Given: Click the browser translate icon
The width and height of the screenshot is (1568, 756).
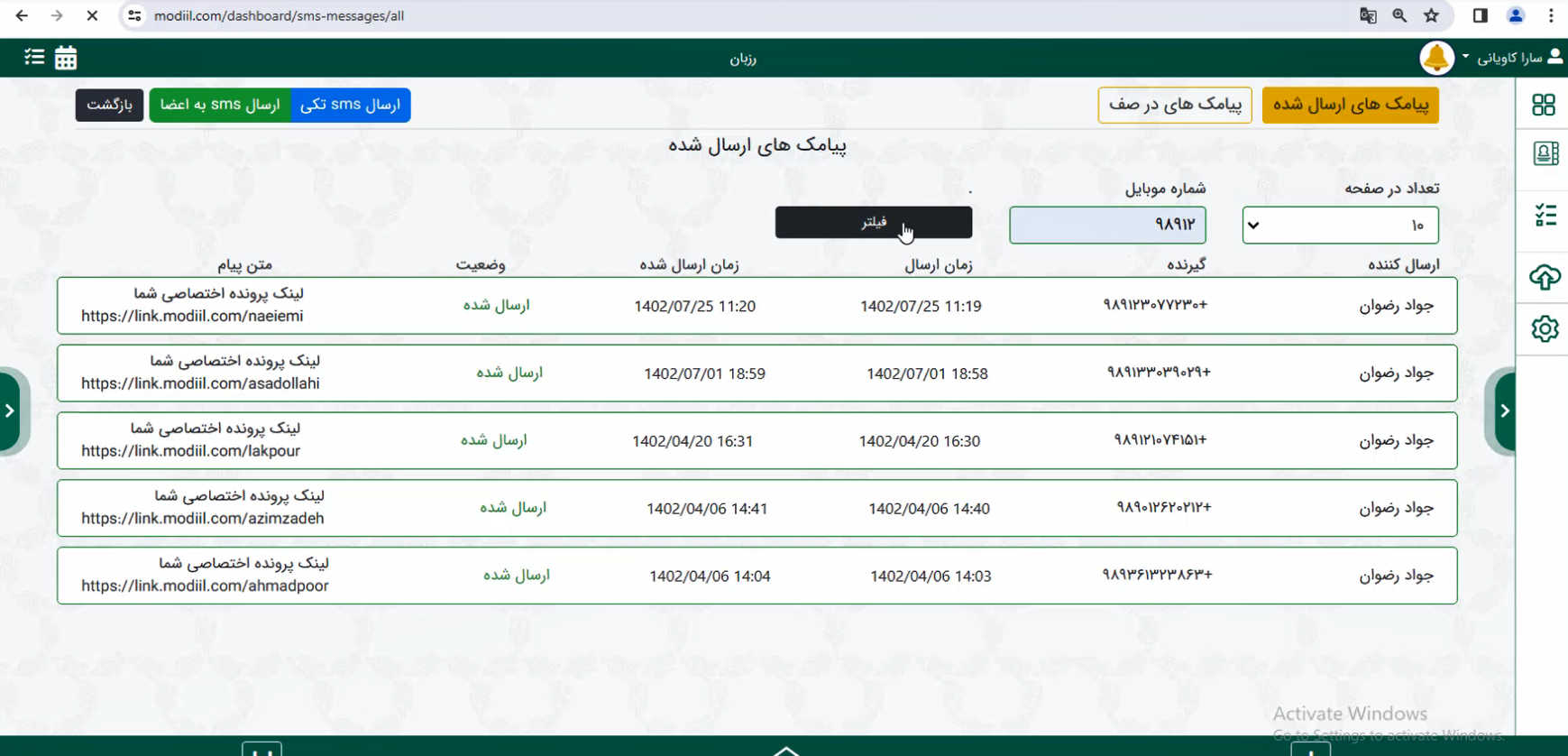Looking at the screenshot, I should coord(1368,15).
